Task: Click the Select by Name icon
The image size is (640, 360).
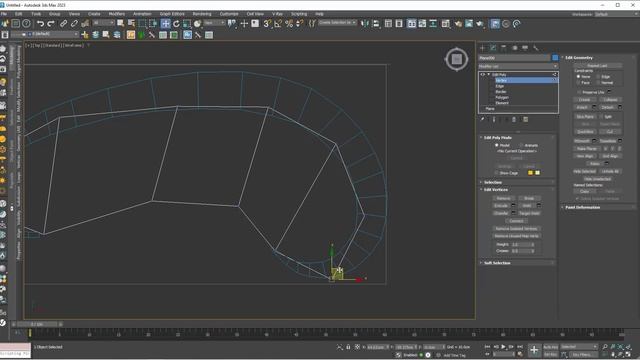Action: [131, 24]
